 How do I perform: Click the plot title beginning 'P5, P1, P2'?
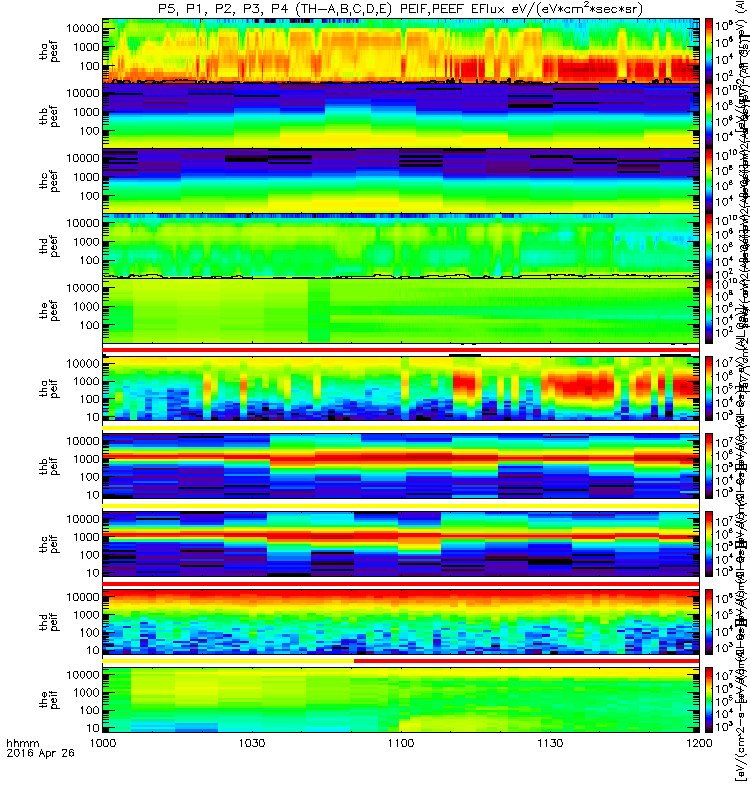pyautogui.click(x=401, y=9)
